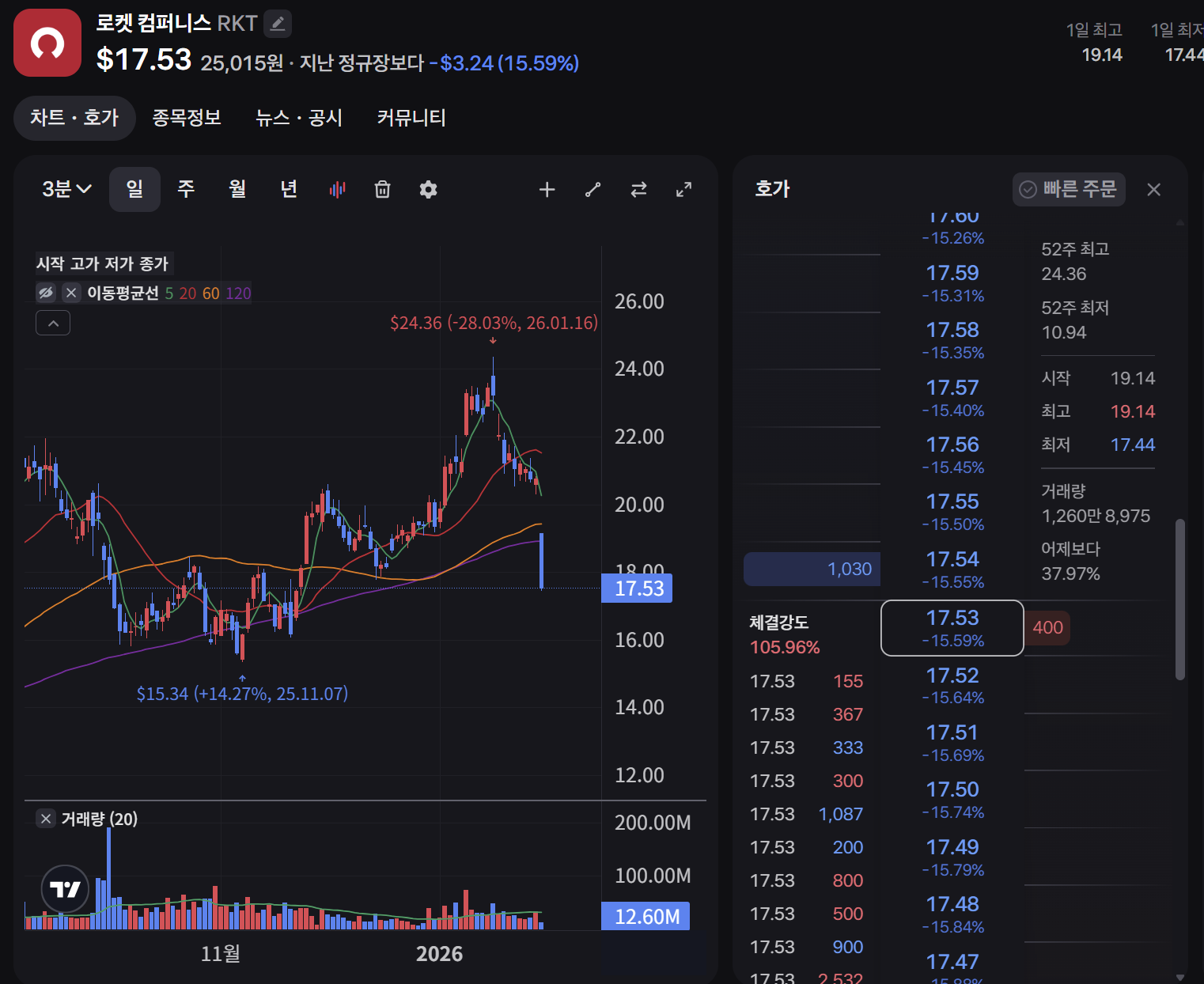Click the 52주 최고 24.36 value

point(1064,274)
